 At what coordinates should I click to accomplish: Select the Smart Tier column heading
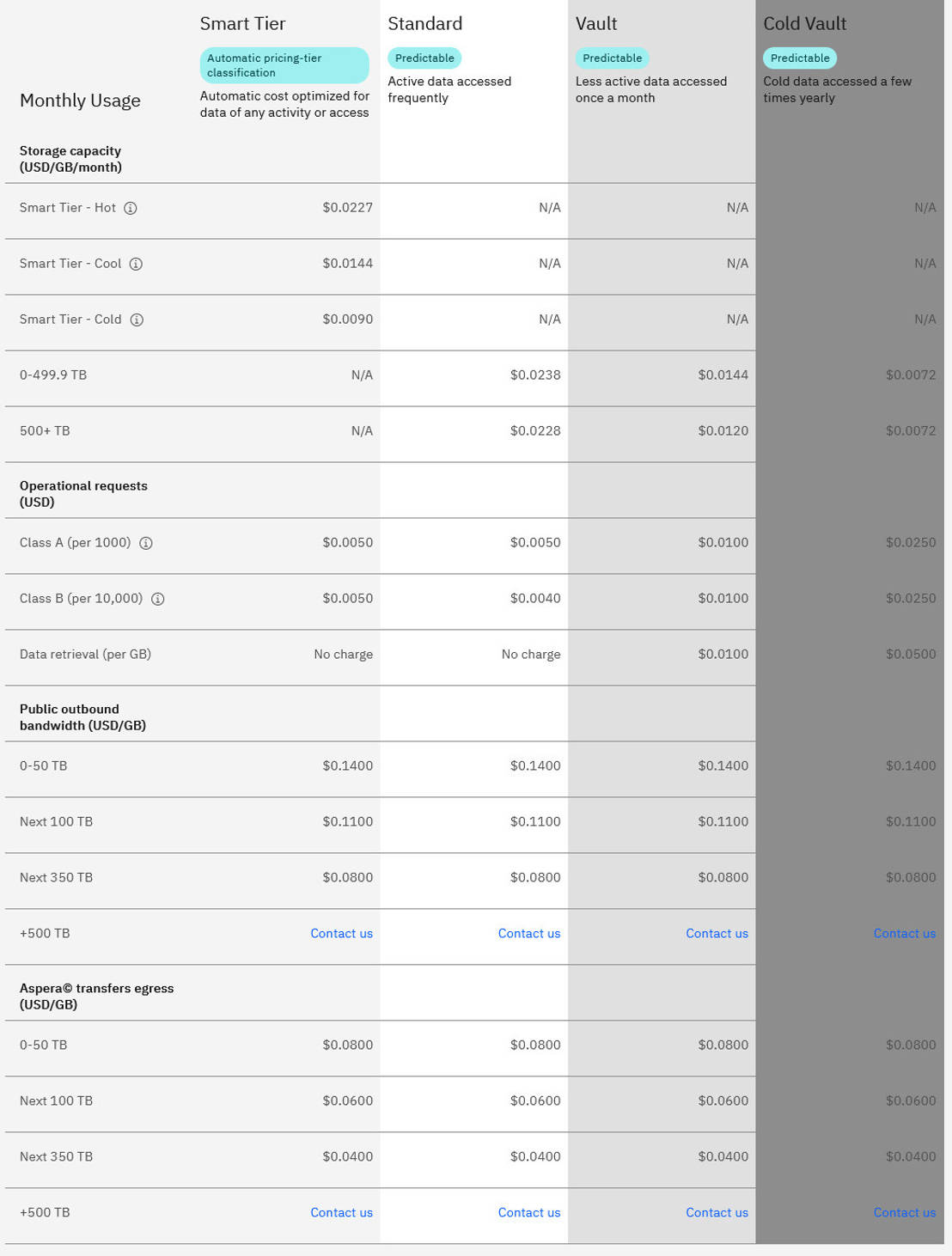pyautogui.click(x=242, y=24)
